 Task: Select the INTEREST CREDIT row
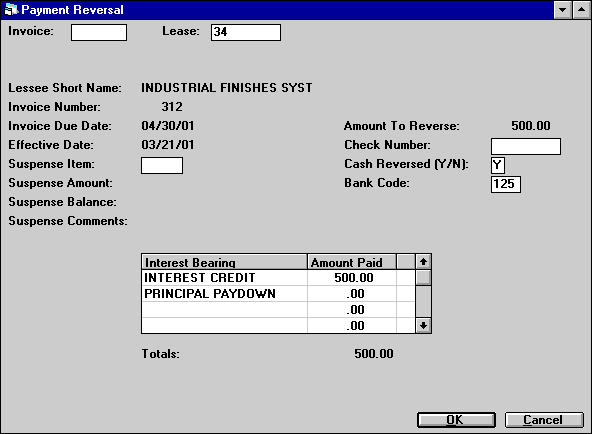278,278
